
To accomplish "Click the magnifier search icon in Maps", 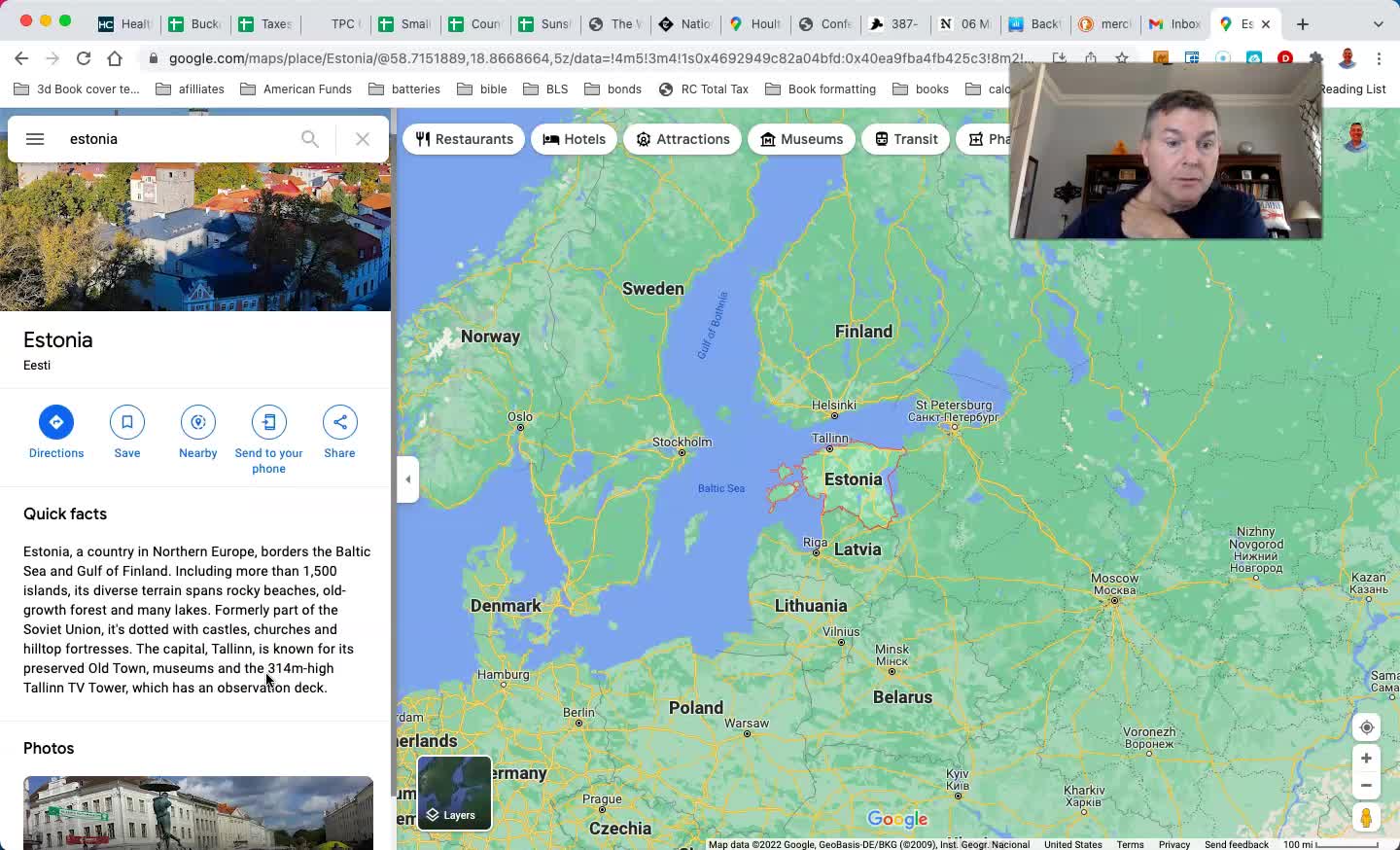I will [x=310, y=139].
